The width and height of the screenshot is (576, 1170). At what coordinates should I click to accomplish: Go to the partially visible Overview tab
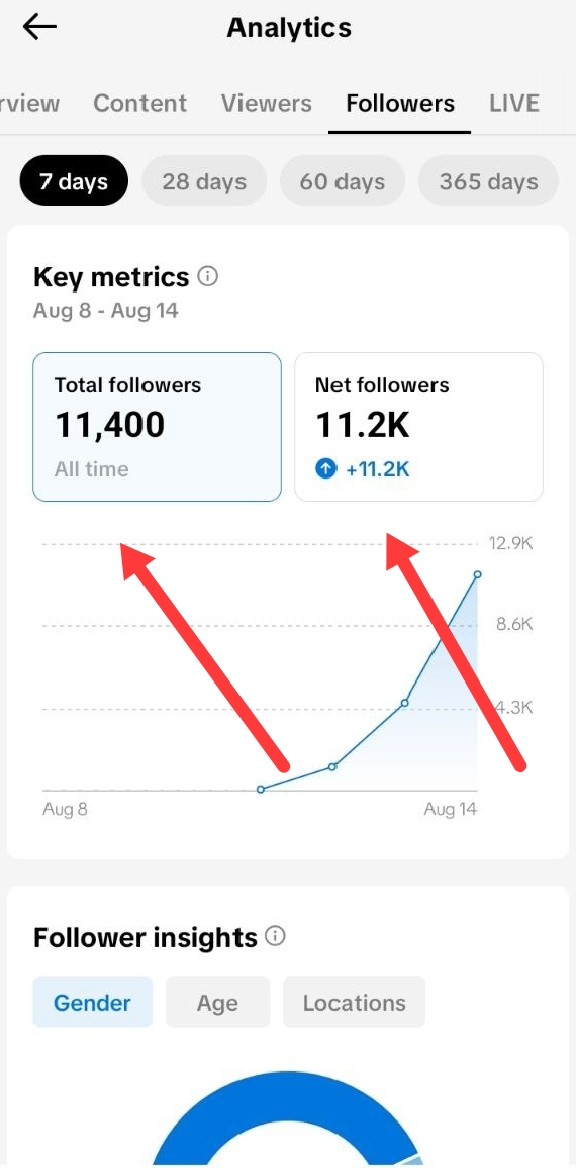pyautogui.click(x=30, y=103)
